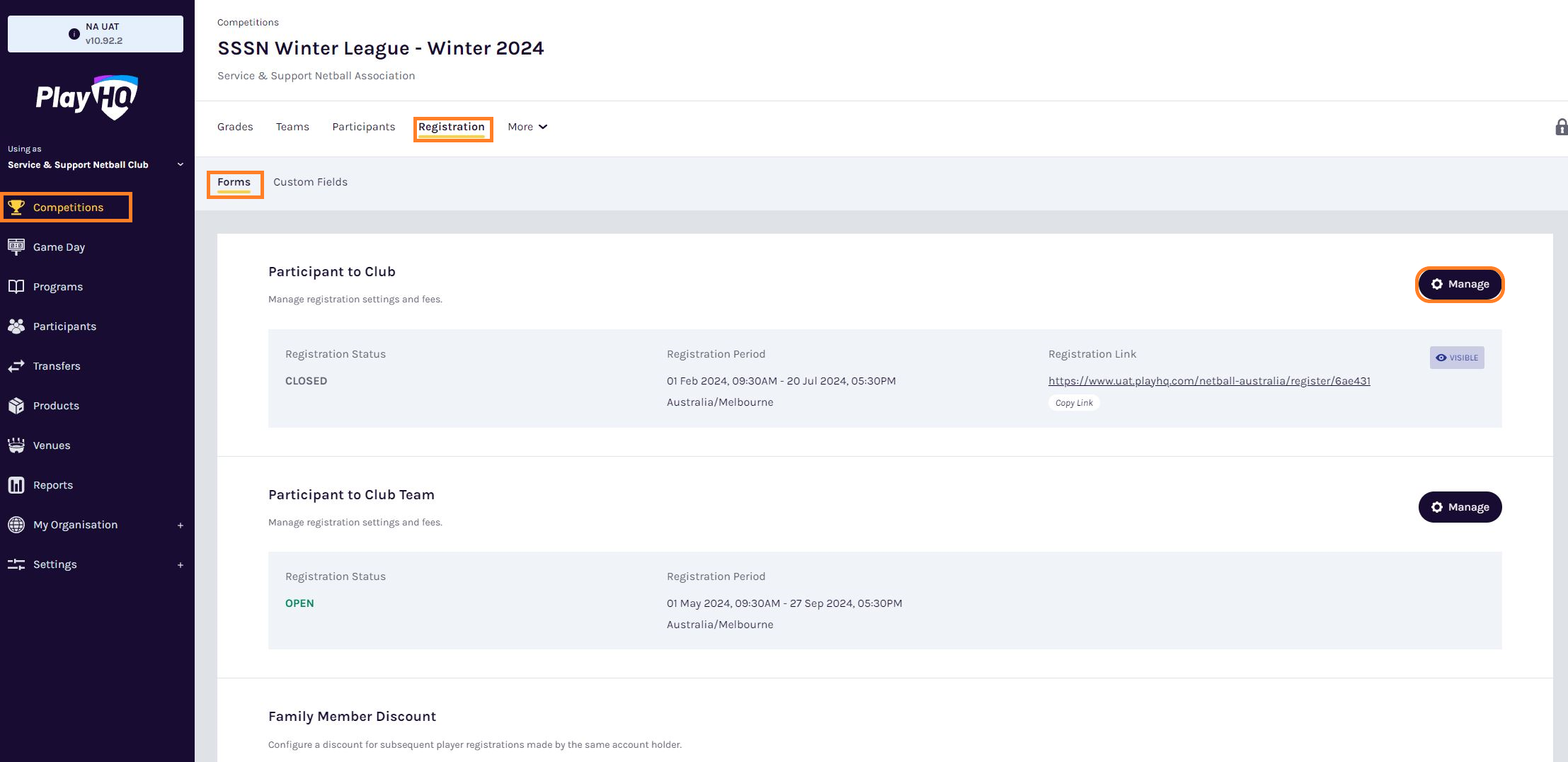Screen dimensions: 1568x762
Task: Click the Service & Support Netball Club name
Action: pyautogui.click(x=78, y=165)
